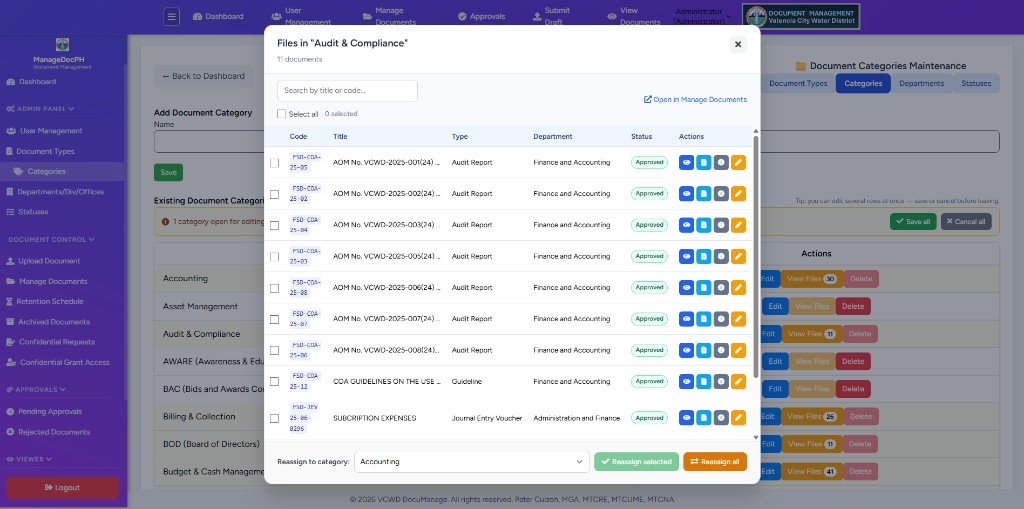Viewport: 1024px width, 509px height.
Task: Open the file icon for FSD-COA-25-06
Action: (703, 350)
